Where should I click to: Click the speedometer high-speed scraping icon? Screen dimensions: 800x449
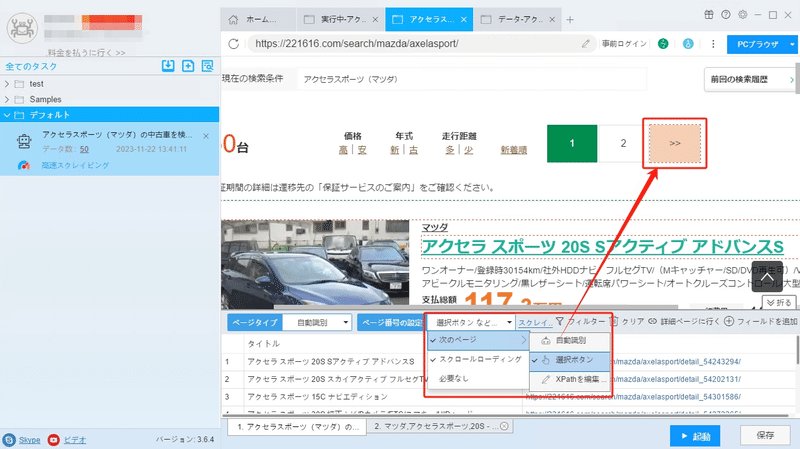(23, 165)
